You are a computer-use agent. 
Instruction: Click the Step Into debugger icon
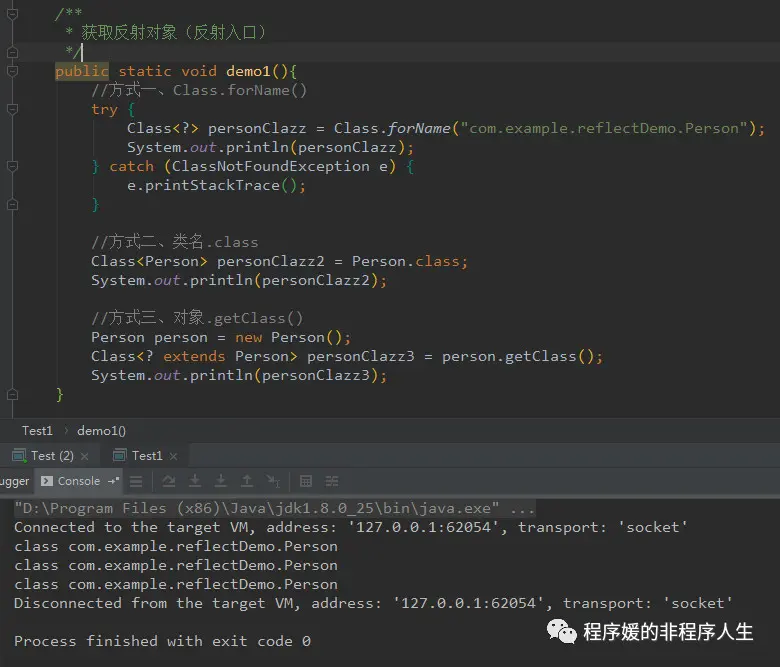coord(195,481)
